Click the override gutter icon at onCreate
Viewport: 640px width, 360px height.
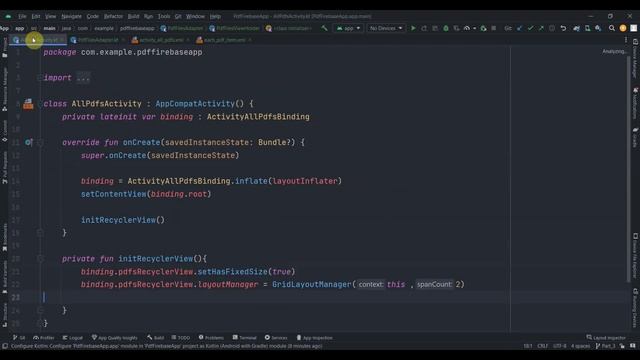tap(28, 142)
